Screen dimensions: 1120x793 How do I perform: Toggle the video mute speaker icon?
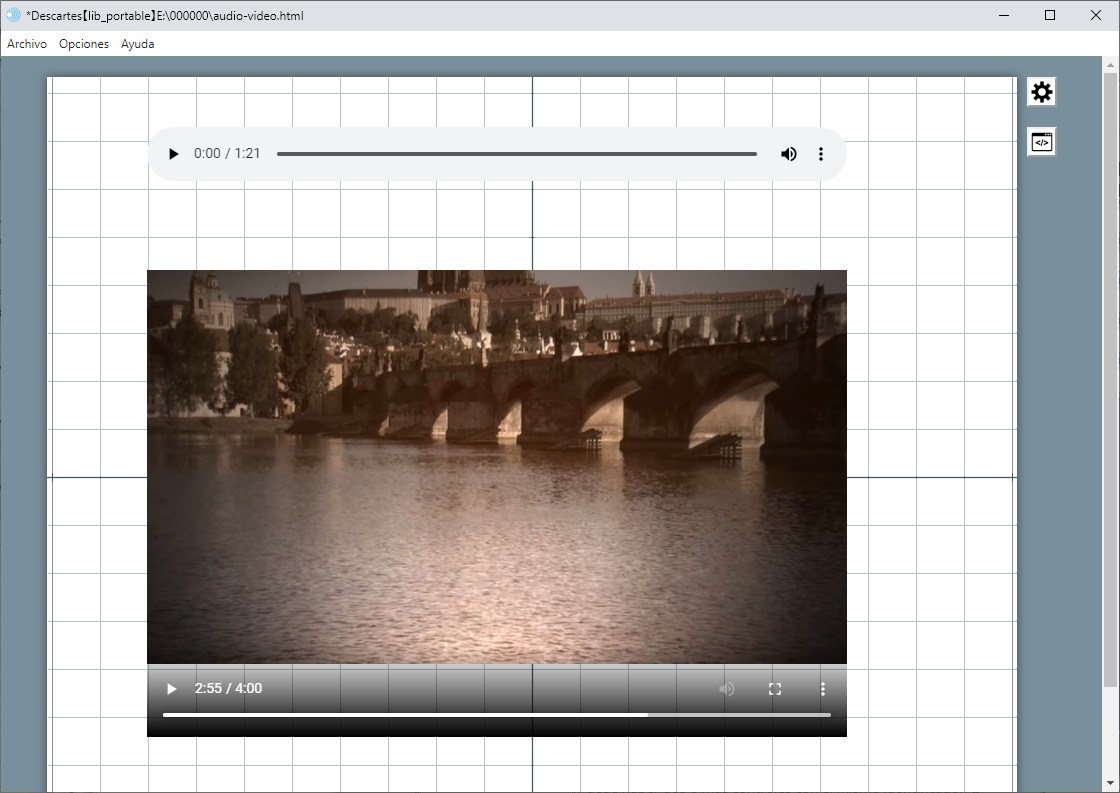[x=727, y=689]
